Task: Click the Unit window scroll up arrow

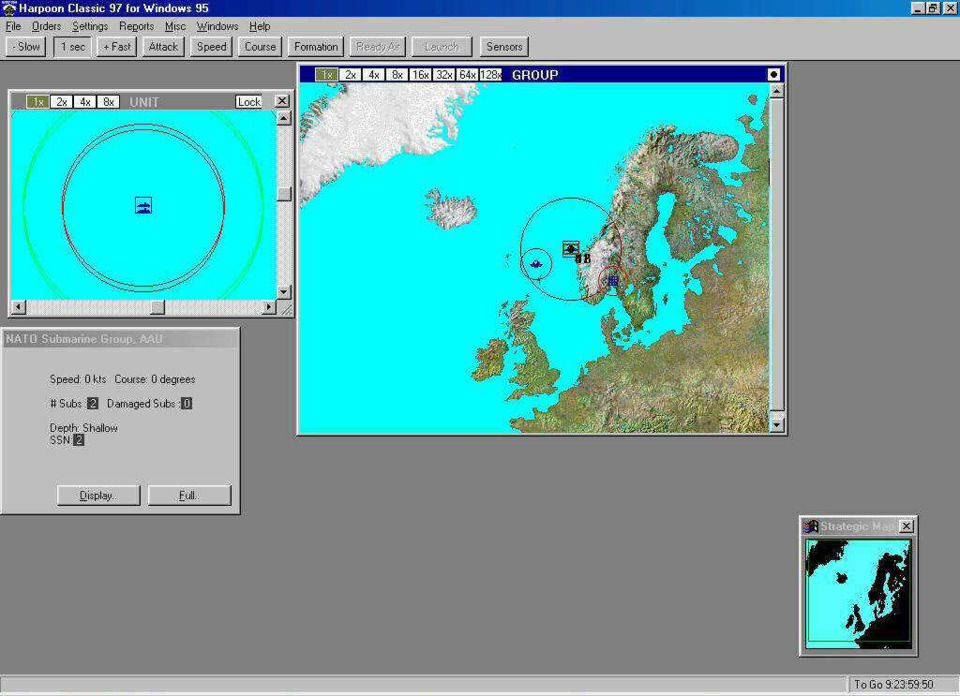Action: coord(284,118)
